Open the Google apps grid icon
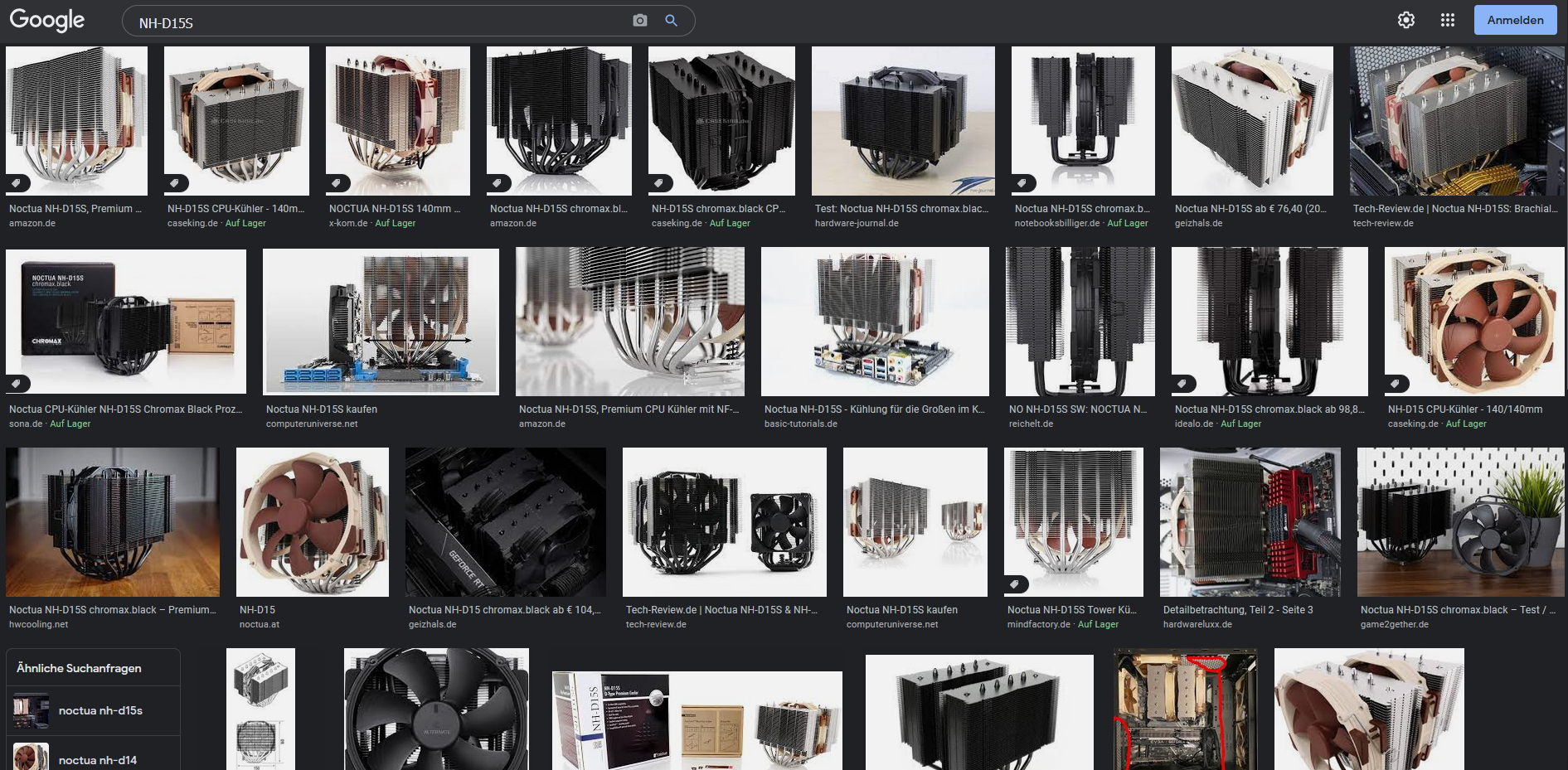This screenshot has height=770, width=1568. 1448,20
